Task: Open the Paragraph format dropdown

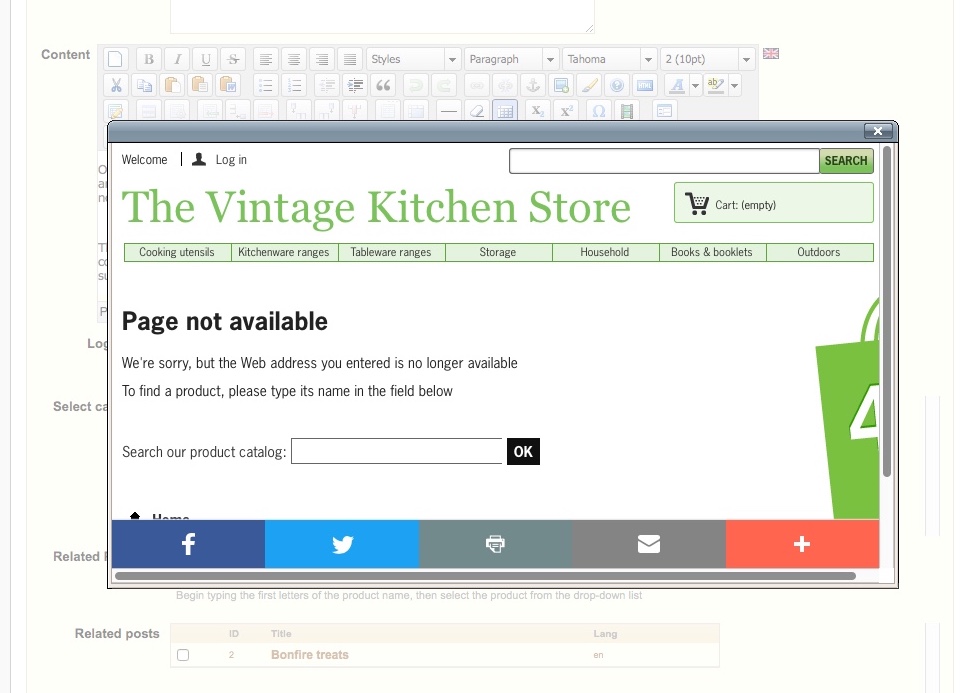Action: click(512, 59)
